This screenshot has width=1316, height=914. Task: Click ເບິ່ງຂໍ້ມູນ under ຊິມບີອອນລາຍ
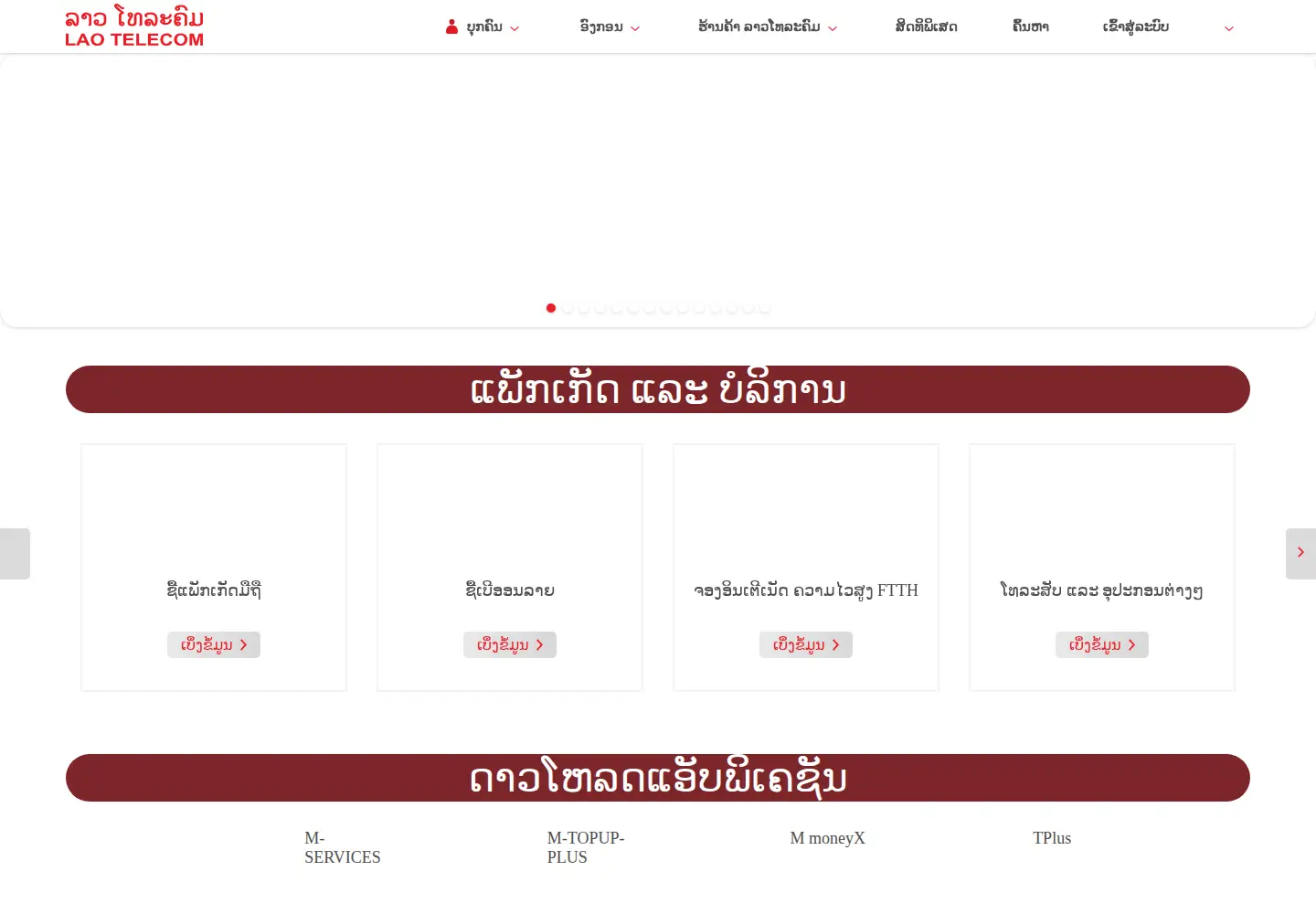(510, 644)
